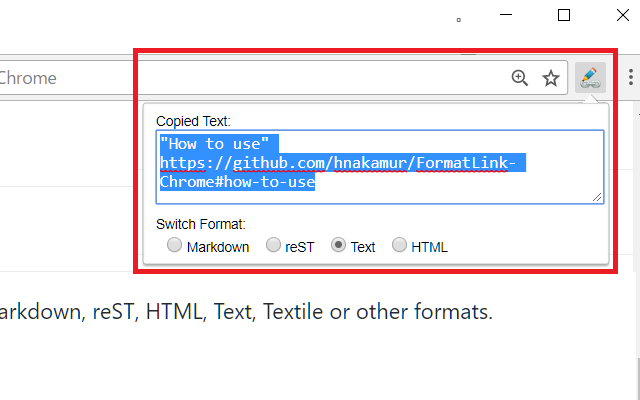Click the github.com URL line in copied text
This screenshot has width=640, height=400.
click(x=340, y=163)
